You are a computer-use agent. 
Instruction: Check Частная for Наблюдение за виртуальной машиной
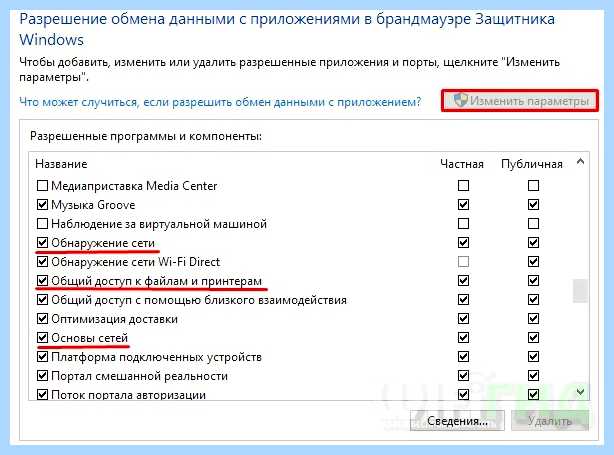pyautogui.click(x=463, y=224)
